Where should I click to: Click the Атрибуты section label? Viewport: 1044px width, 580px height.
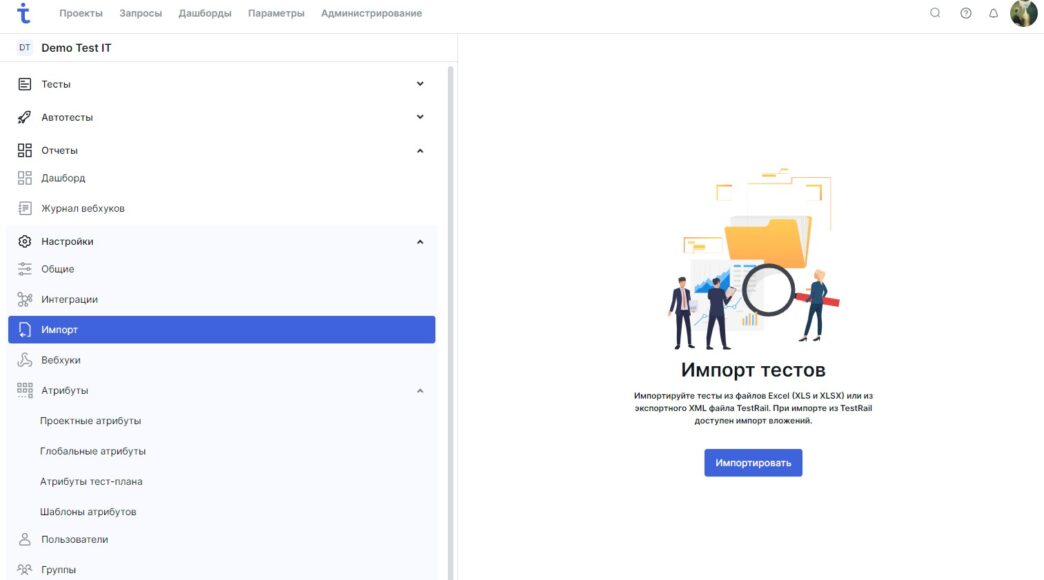coord(65,391)
